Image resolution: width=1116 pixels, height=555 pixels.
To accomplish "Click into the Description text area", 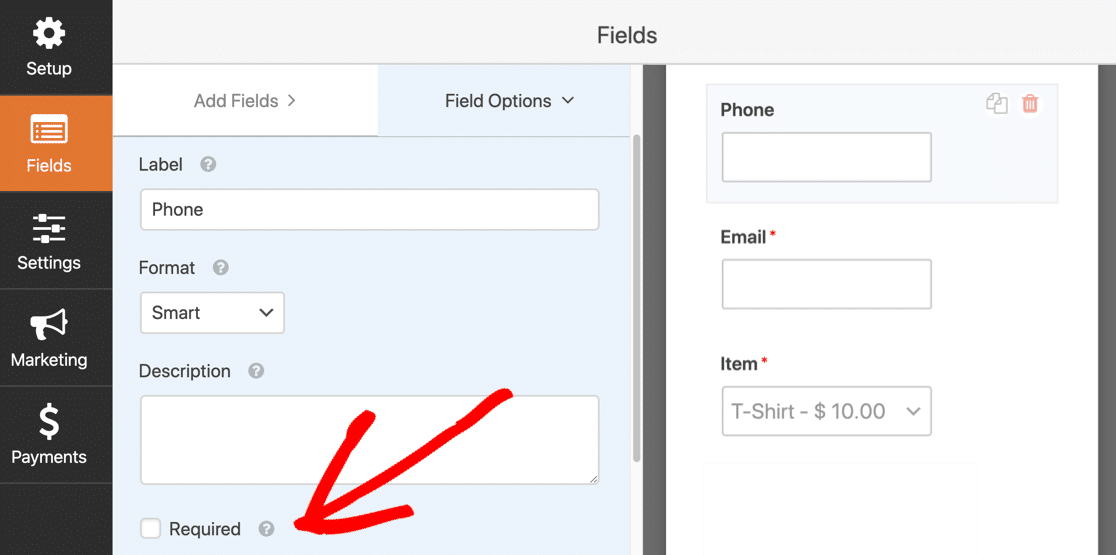I will [x=369, y=440].
